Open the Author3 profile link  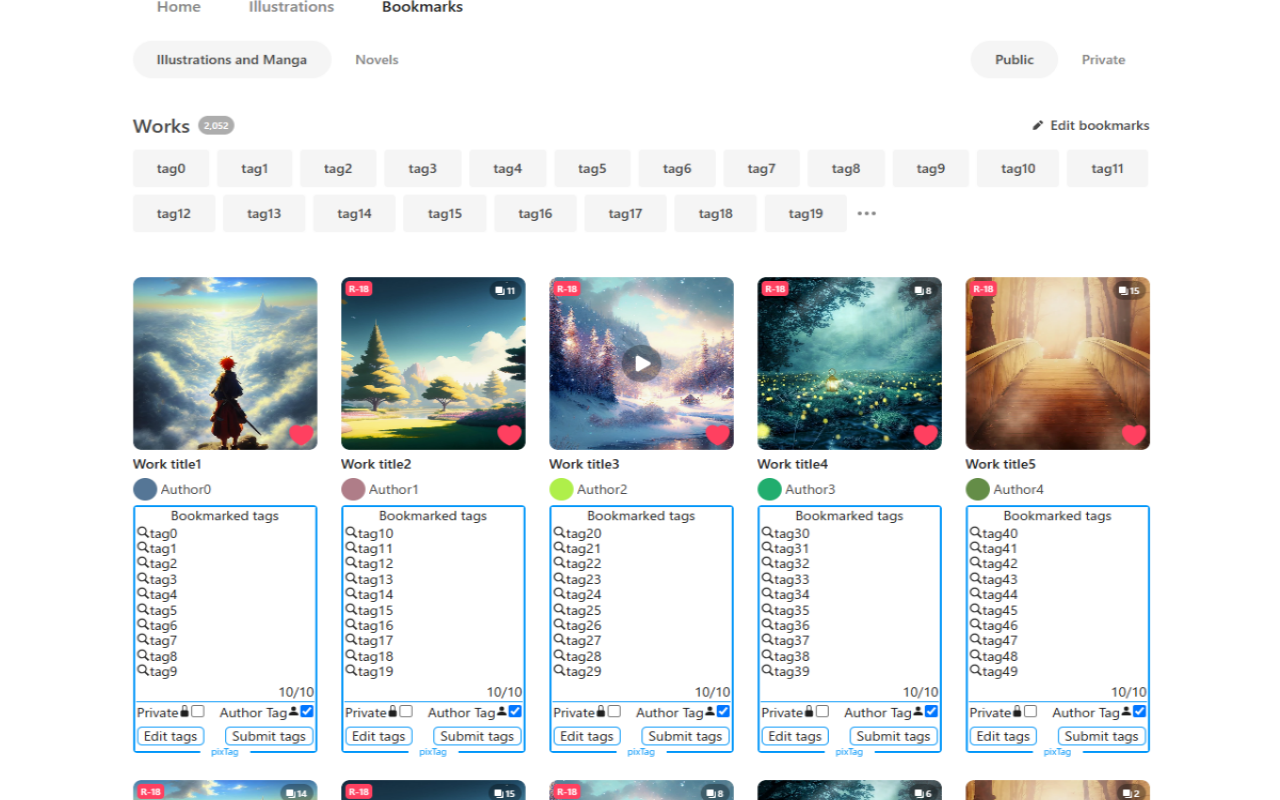810,489
